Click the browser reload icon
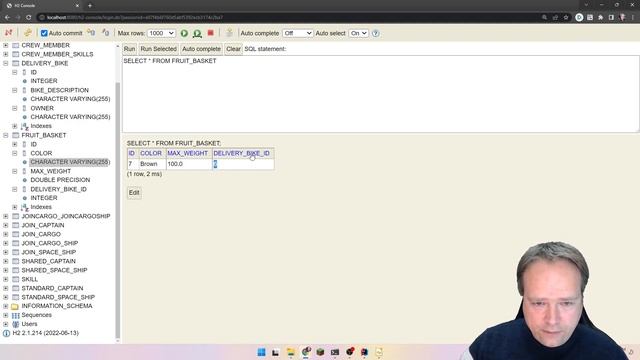The width and height of the screenshot is (640, 360). click(28, 17)
